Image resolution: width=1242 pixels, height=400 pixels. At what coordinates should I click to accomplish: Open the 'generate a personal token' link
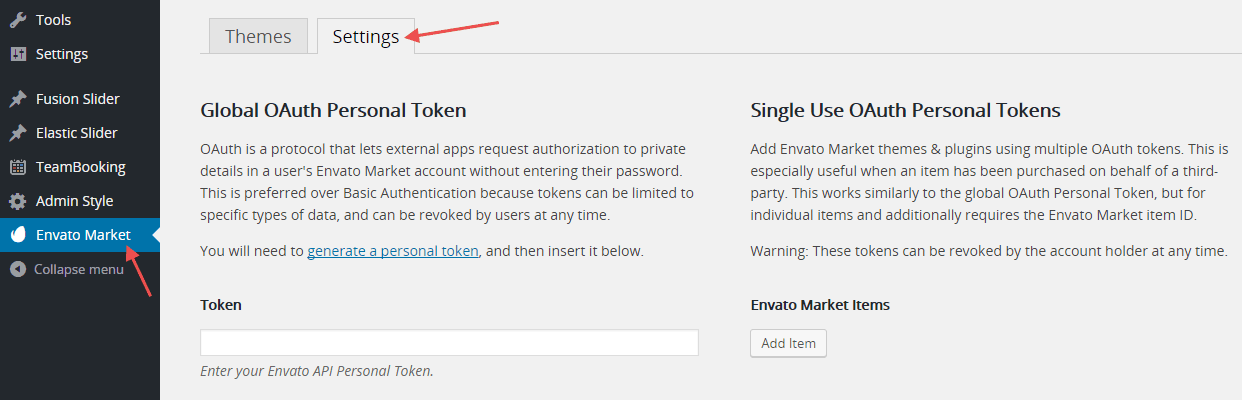[x=394, y=251]
